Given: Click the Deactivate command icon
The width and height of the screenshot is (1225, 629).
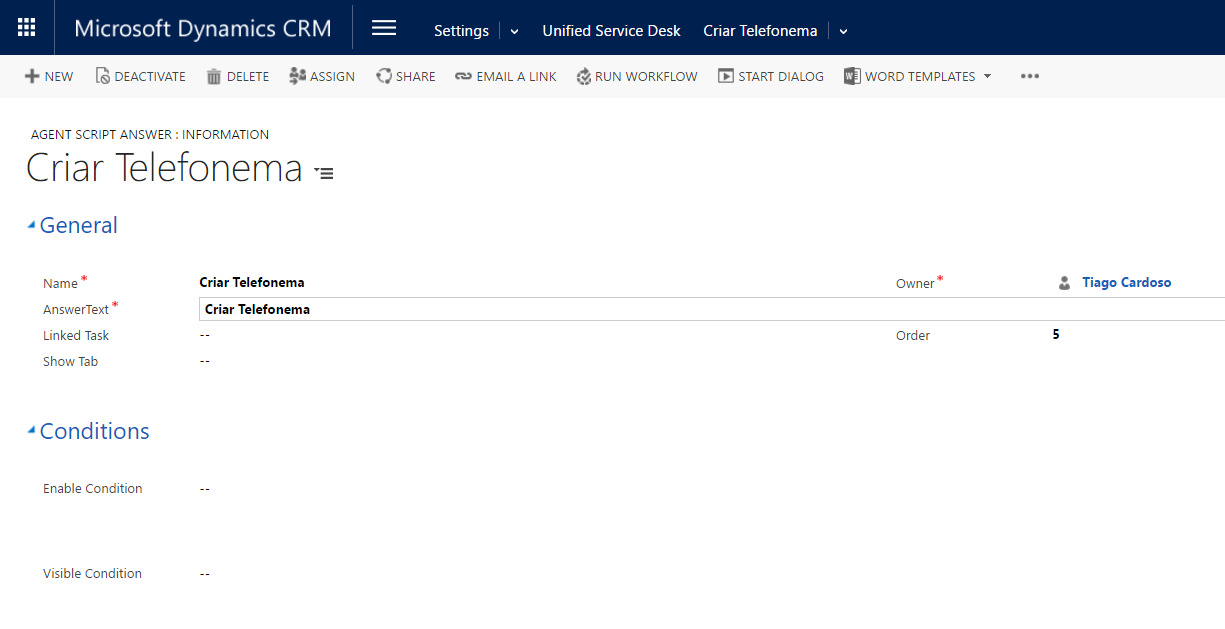Looking at the screenshot, I should (x=102, y=76).
